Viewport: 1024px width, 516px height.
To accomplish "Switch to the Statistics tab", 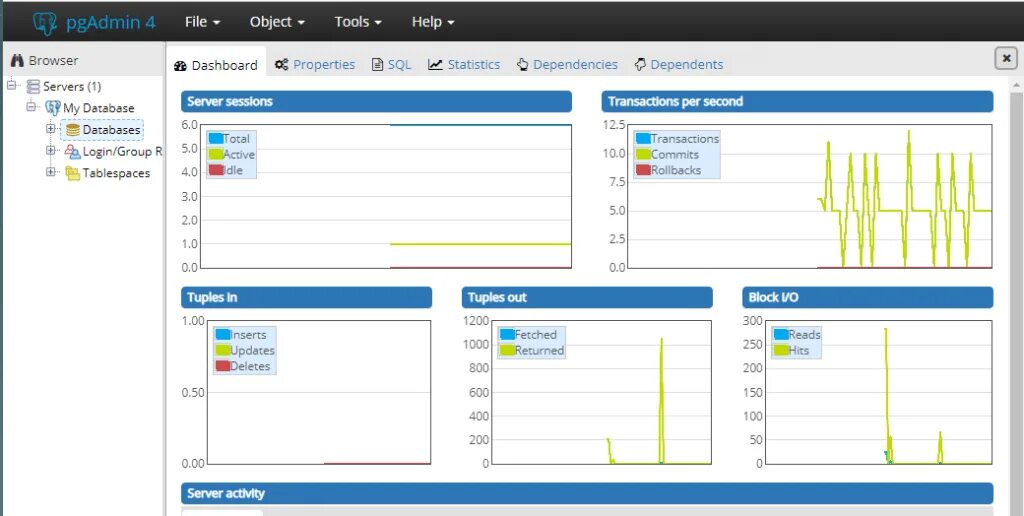I will pos(464,65).
